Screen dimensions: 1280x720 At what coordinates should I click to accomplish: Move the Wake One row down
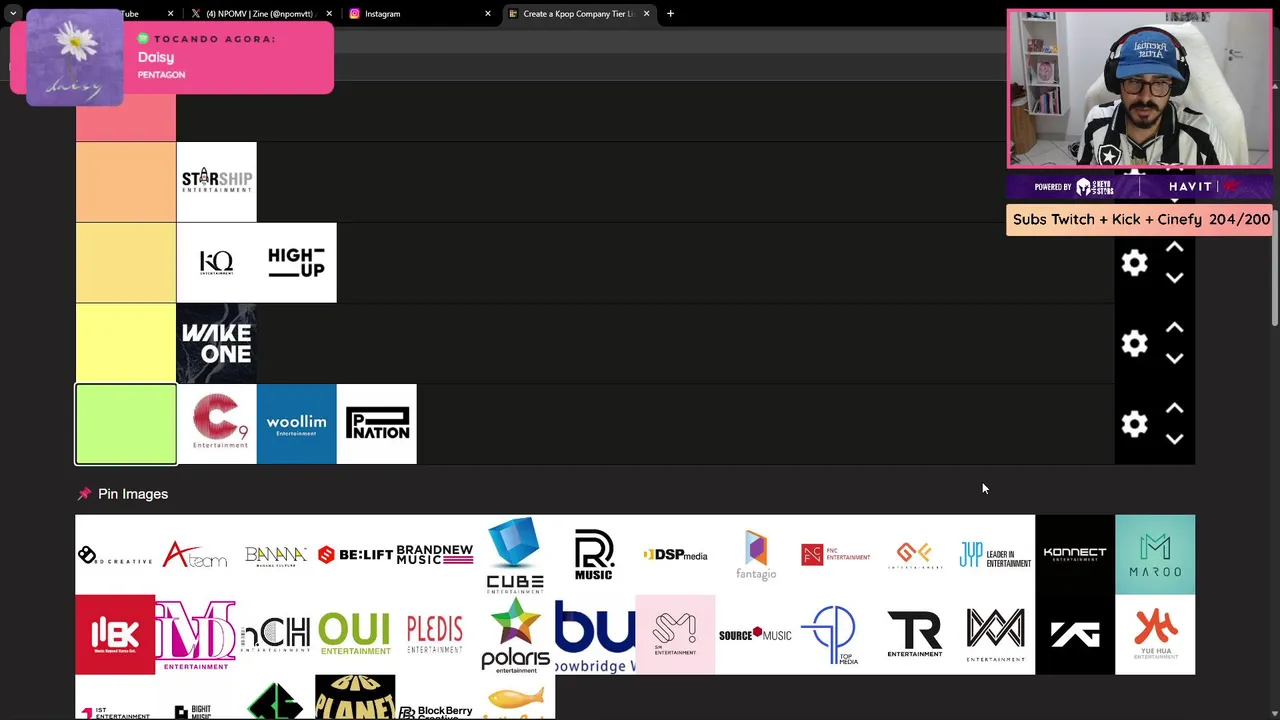[x=1175, y=358]
